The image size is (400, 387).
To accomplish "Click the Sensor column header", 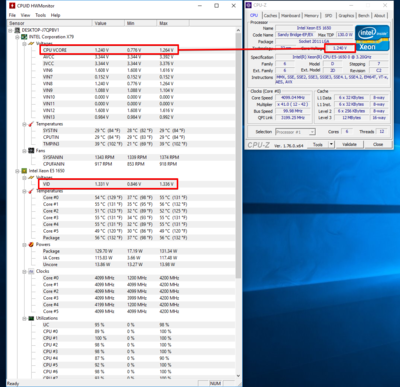I will coord(50,23).
